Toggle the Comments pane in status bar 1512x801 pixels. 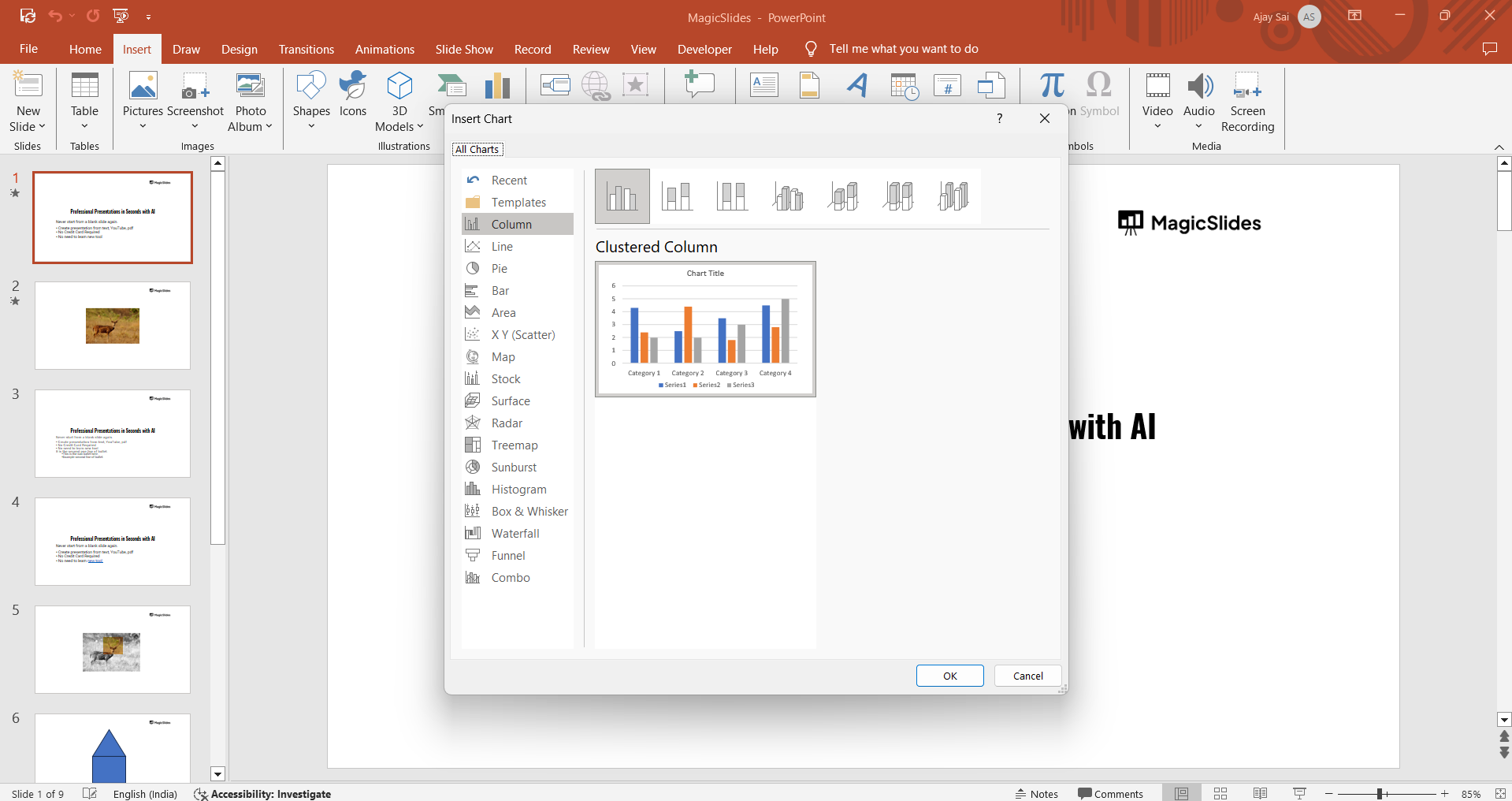click(x=1110, y=793)
